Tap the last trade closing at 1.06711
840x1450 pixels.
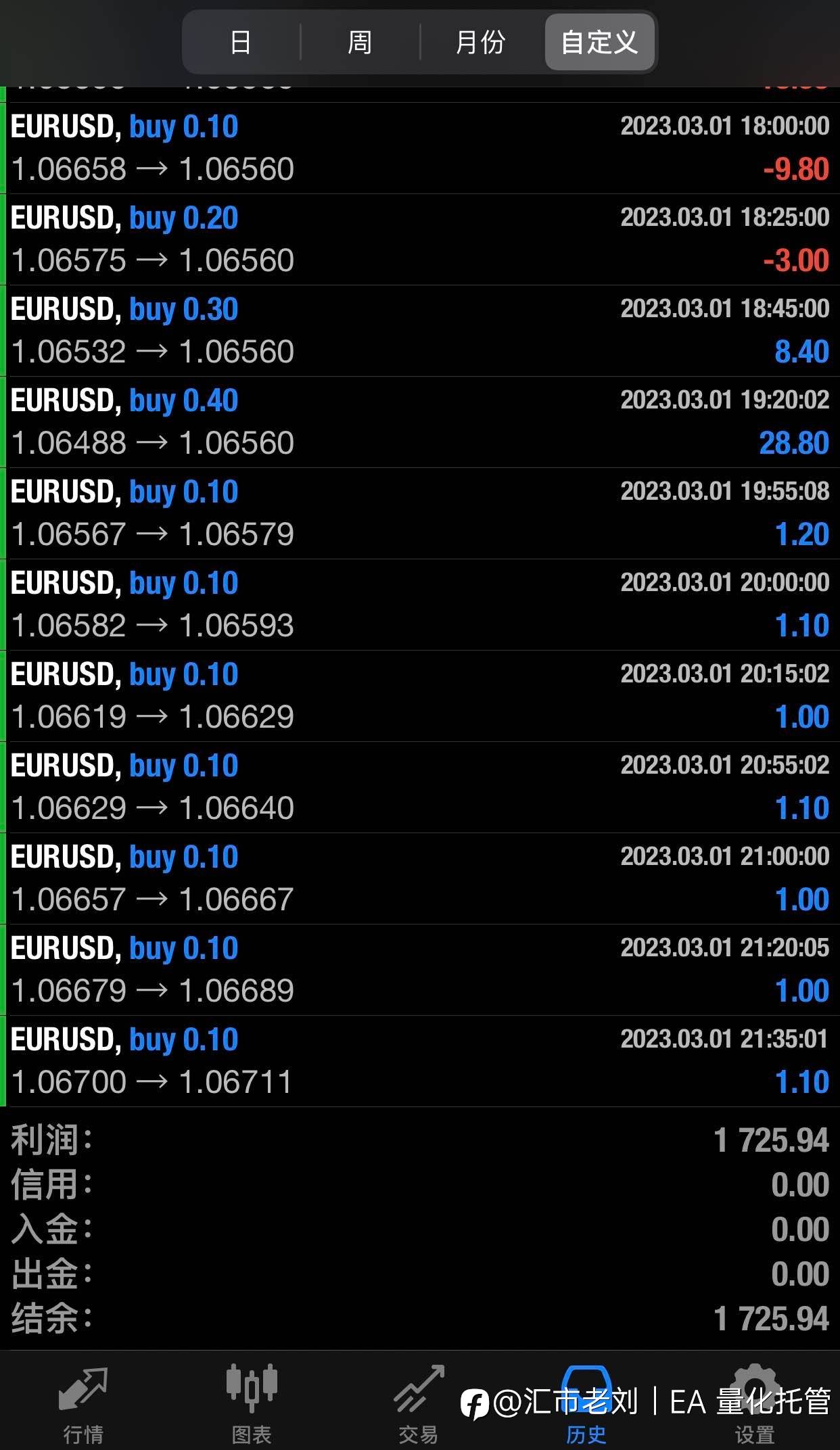419,1061
